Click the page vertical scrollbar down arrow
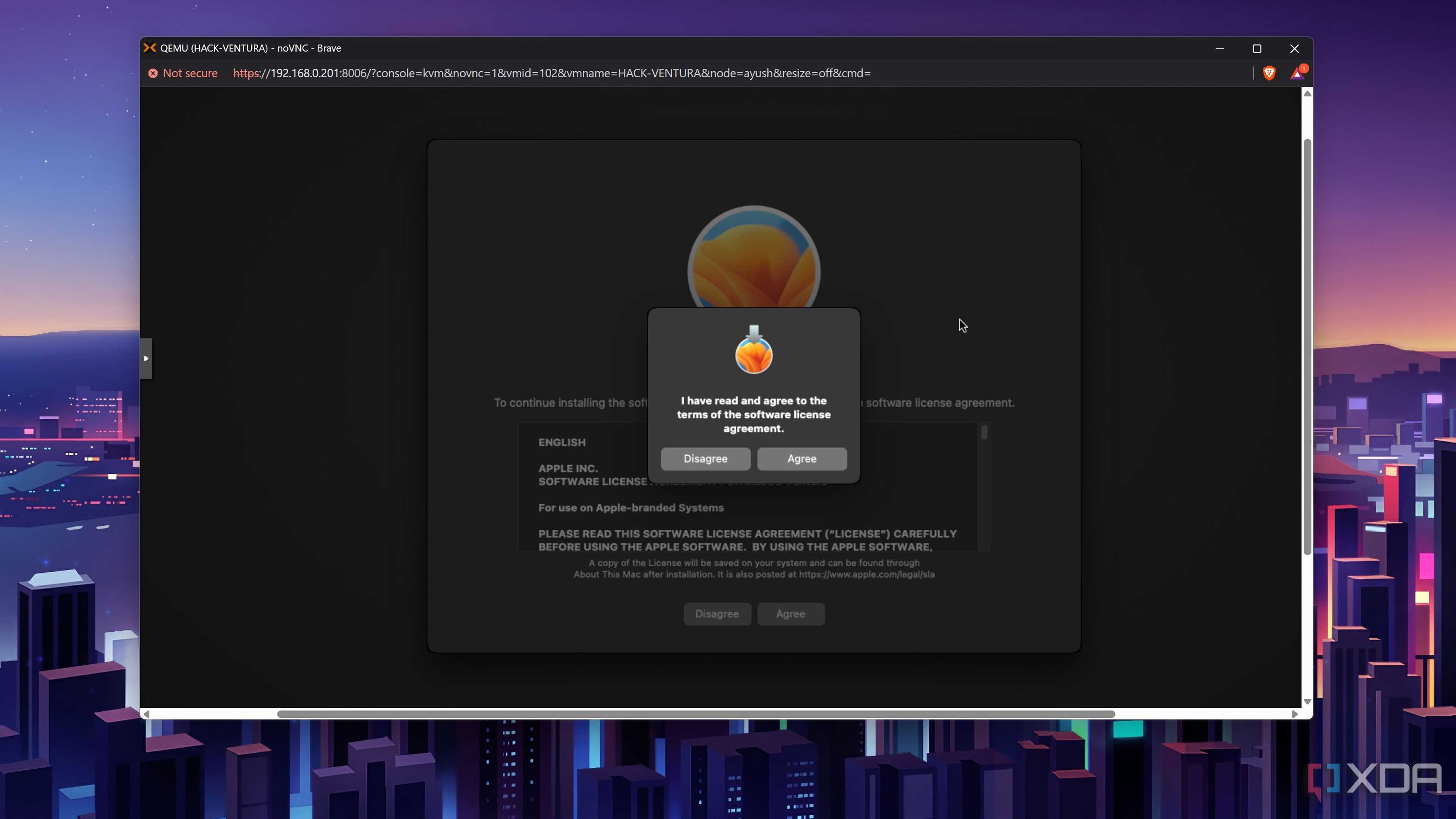 click(x=1307, y=701)
